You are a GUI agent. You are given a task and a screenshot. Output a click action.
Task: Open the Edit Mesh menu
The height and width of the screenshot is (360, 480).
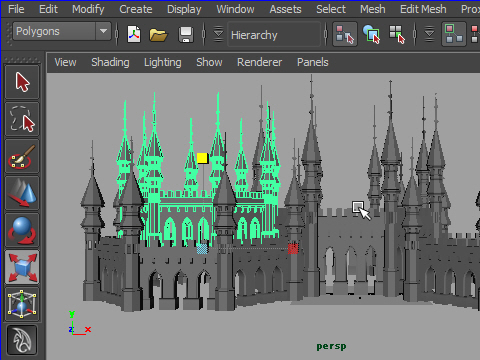[423, 9]
